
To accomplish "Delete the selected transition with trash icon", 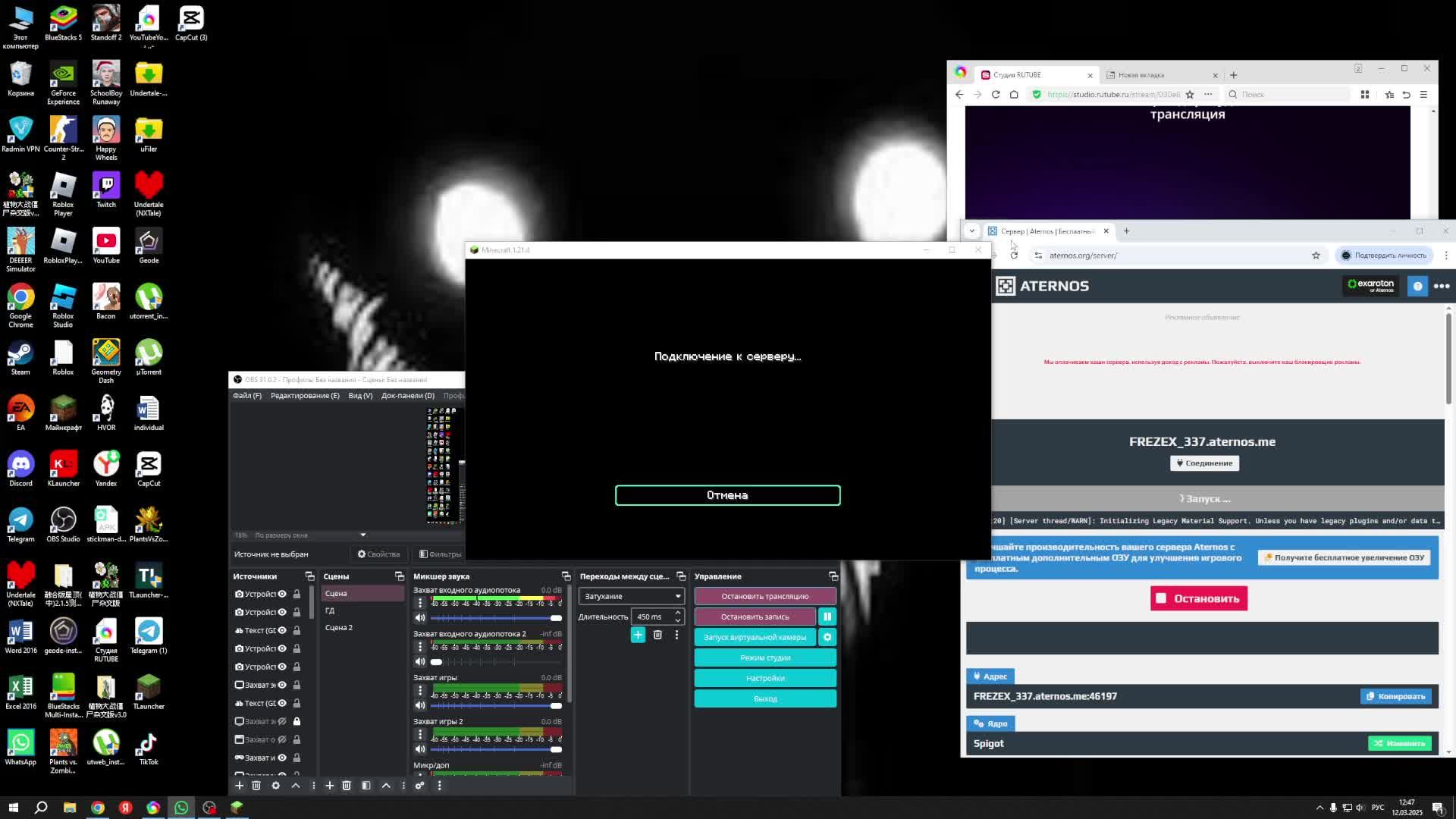I will (x=657, y=635).
